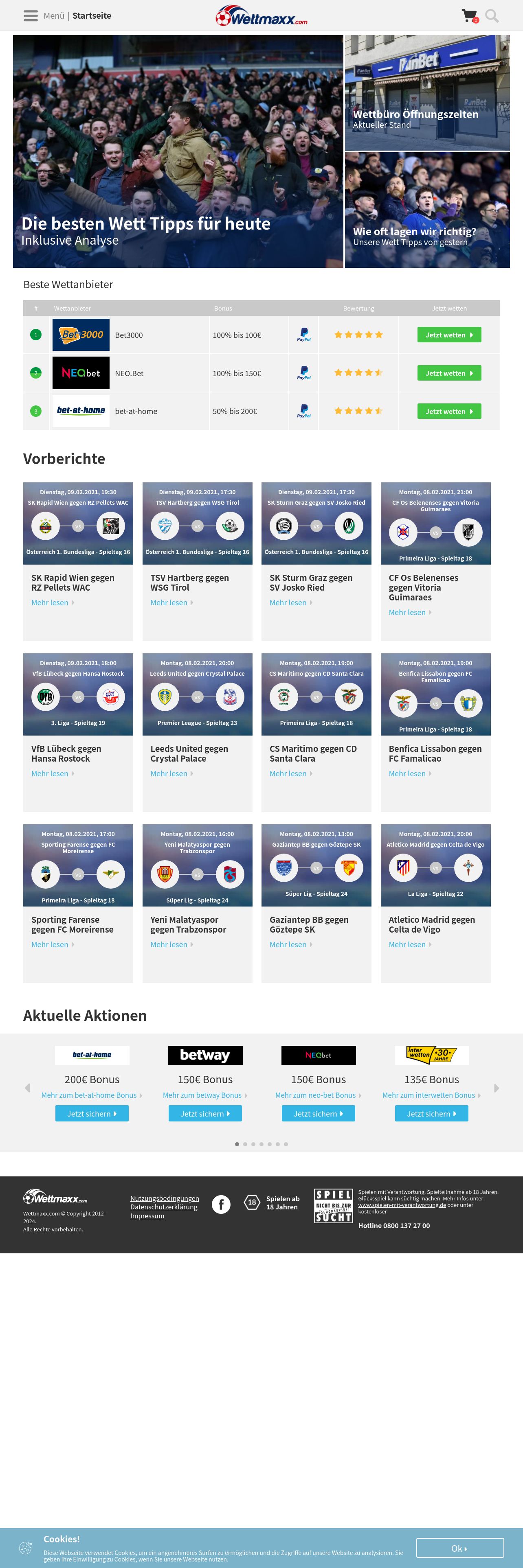Select Startseite in the header navigation

click(x=92, y=16)
